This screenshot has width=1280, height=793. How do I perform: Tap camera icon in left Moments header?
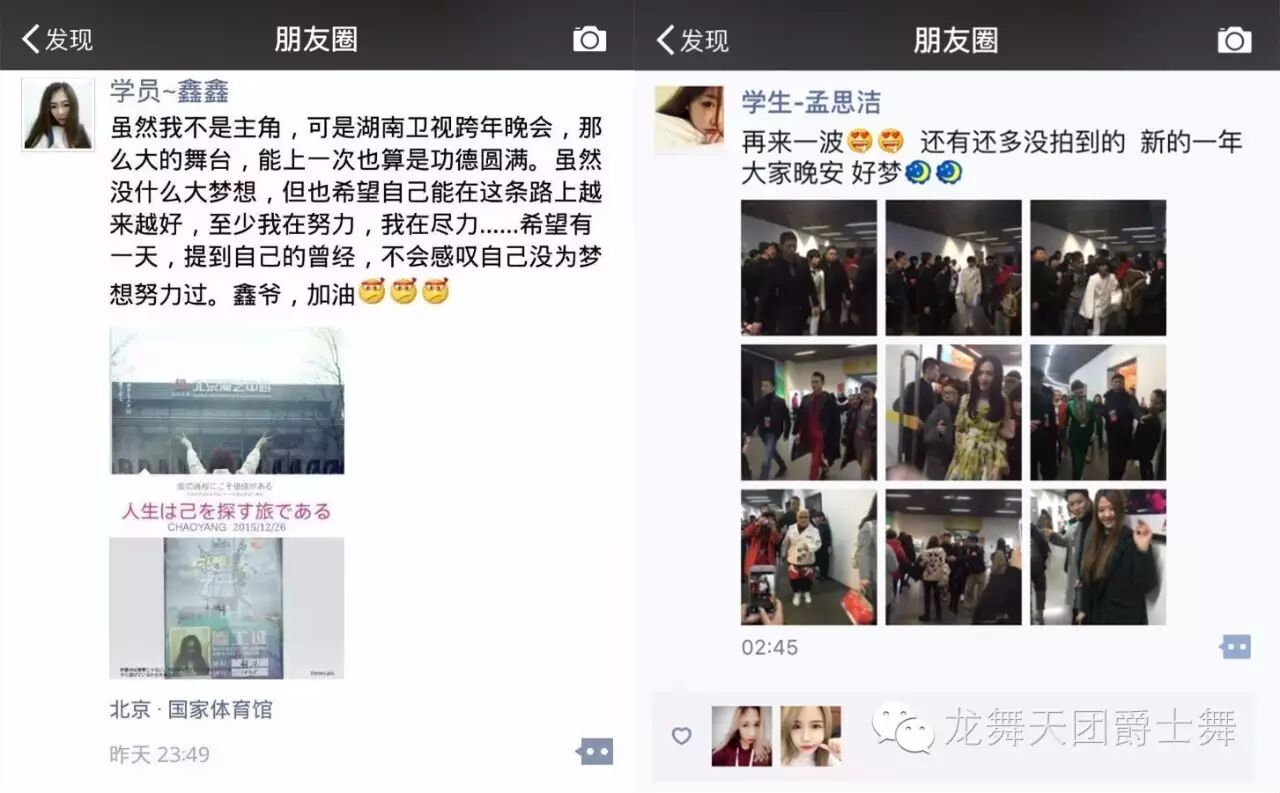[x=589, y=39]
